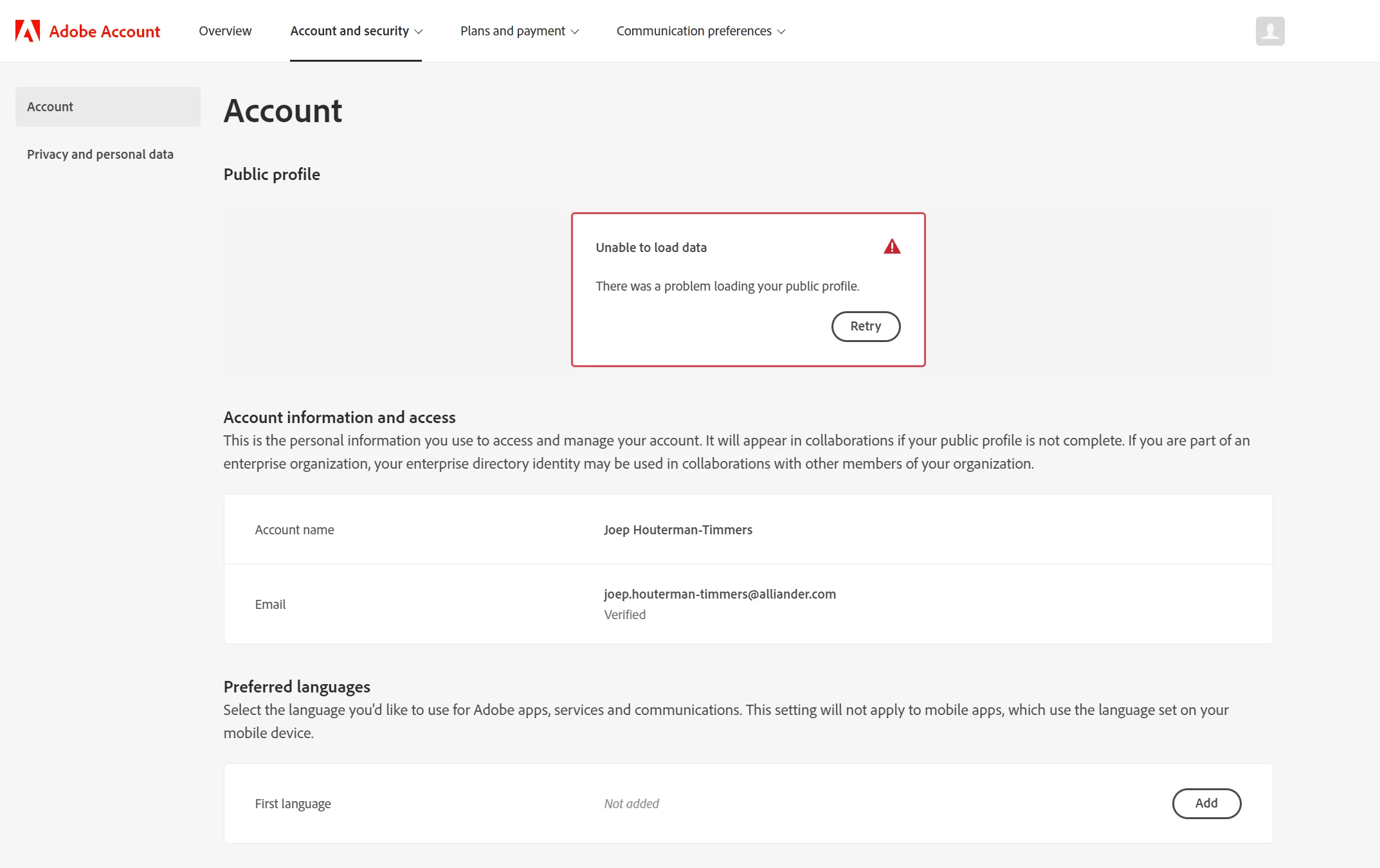1380x868 pixels.
Task: Click the Verified status text
Action: 624,615
